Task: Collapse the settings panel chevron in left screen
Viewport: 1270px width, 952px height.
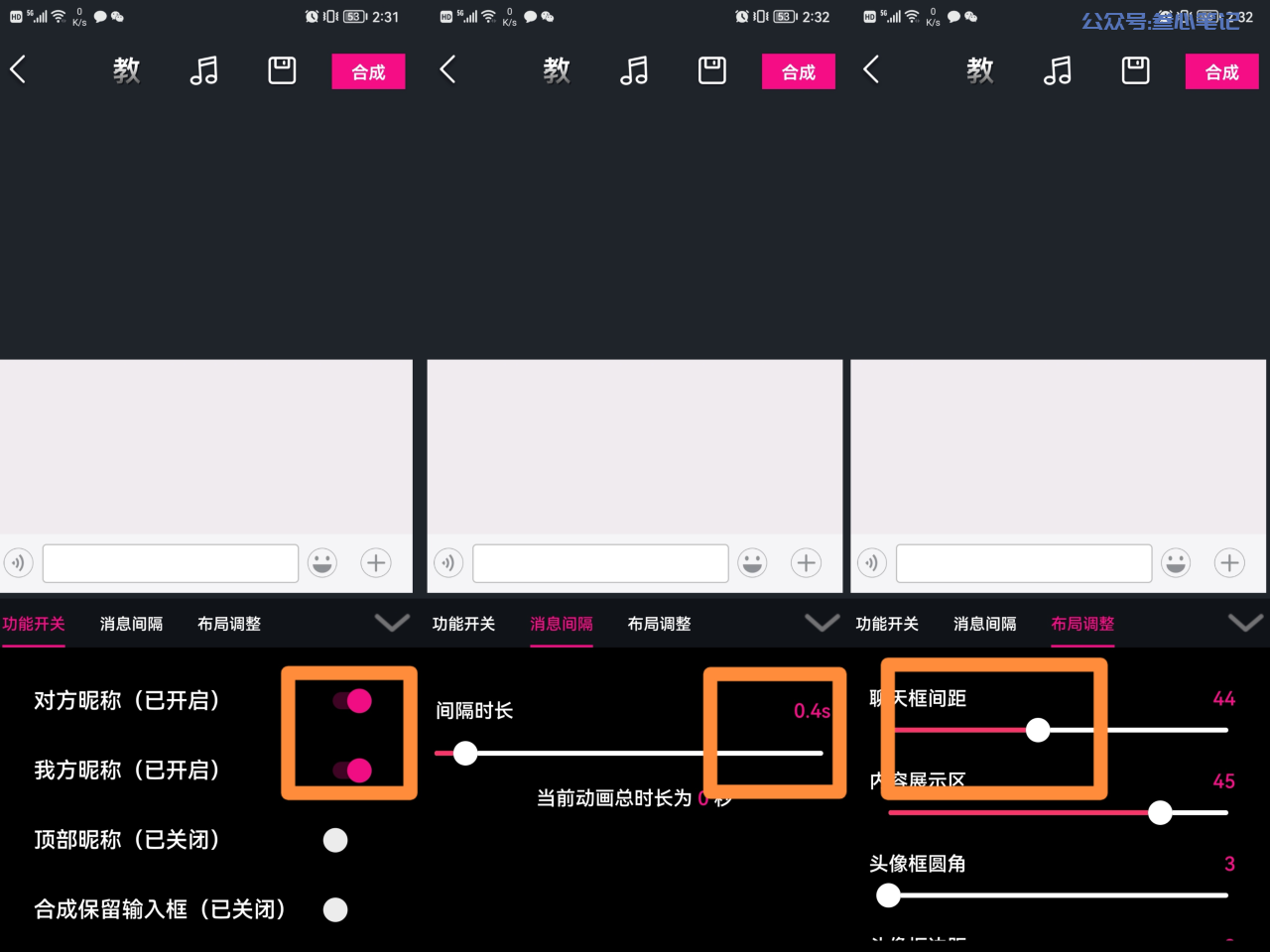Action: click(x=392, y=623)
